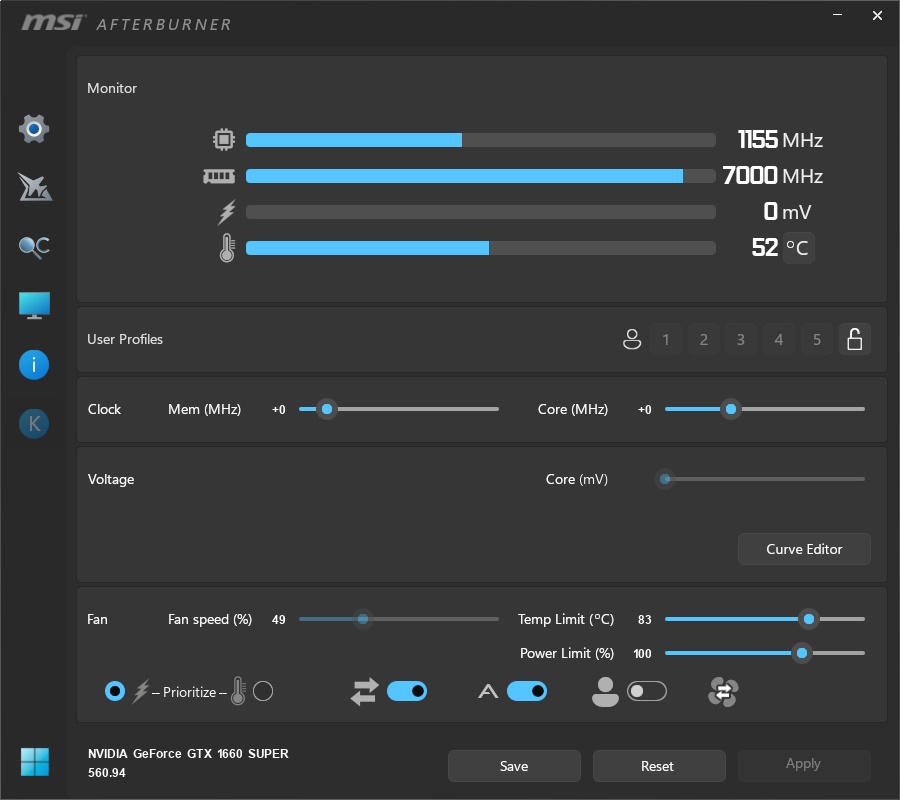900x800 pixels.
Task: Select the prioritize temperature radio button
Action: point(263,691)
